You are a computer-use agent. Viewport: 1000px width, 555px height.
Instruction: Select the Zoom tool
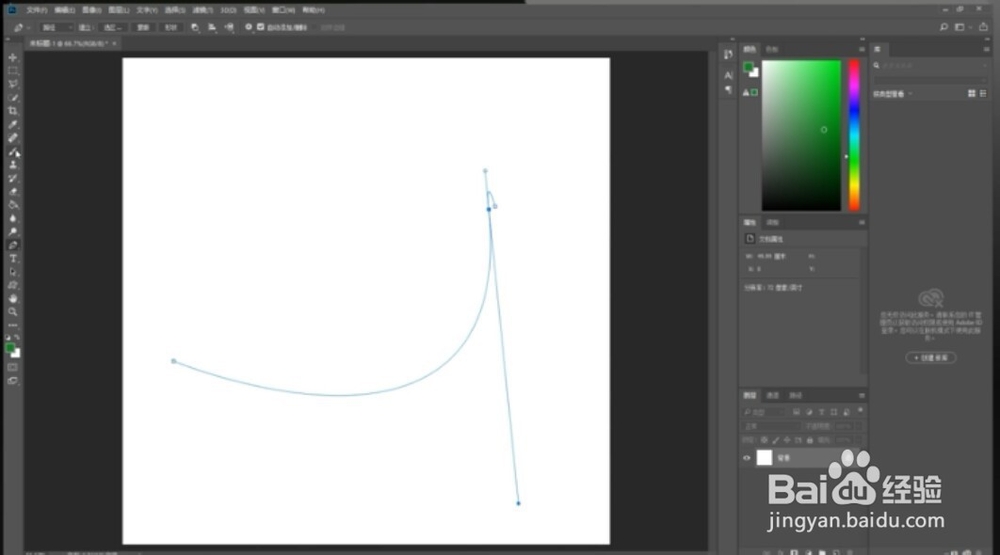[x=13, y=312]
